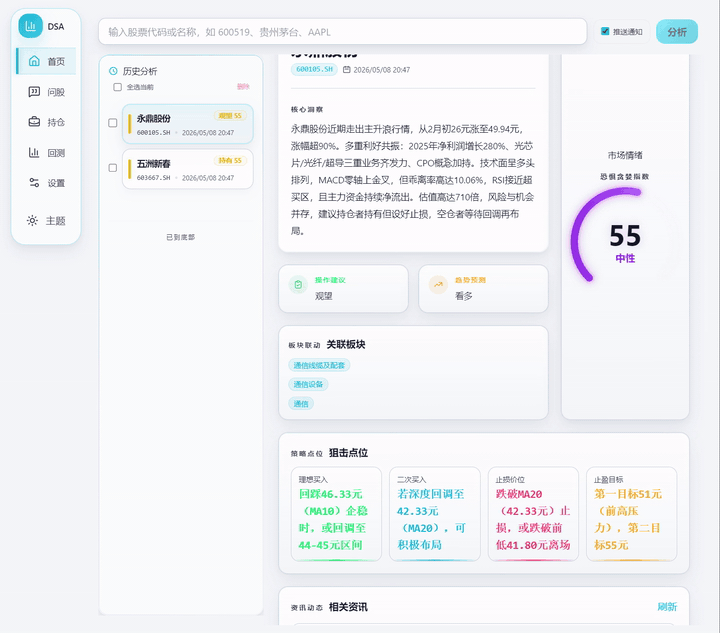This screenshot has height=633, width=720.
Task: Click the 观望 55 badge on 永鼎股份
Action: coord(230,116)
